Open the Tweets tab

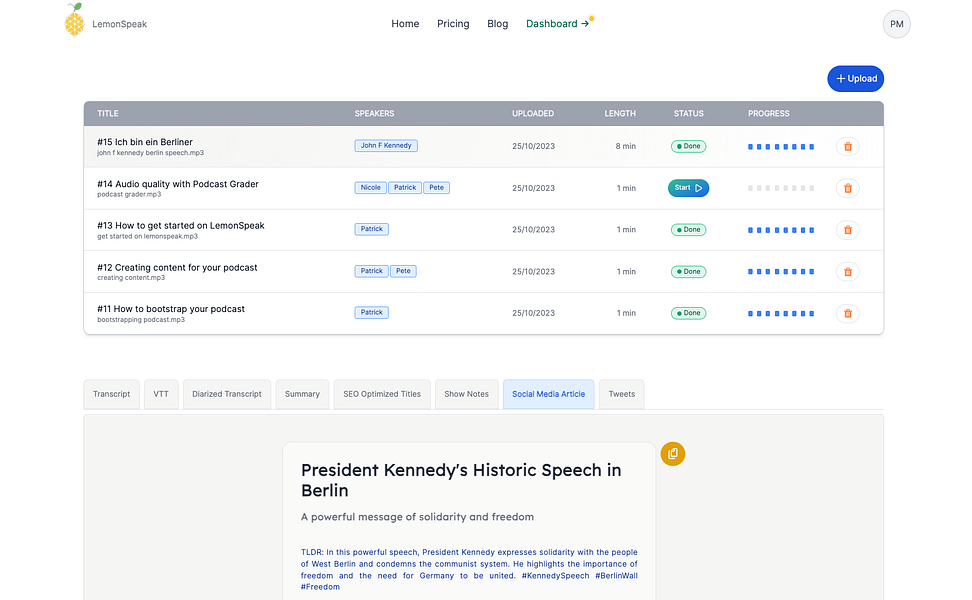622,394
